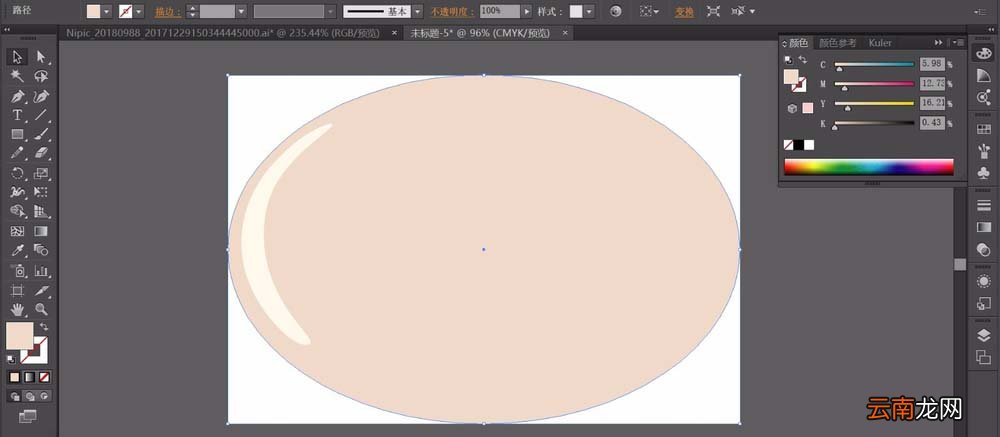This screenshot has height=437, width=1000.
Task: Open the opacity 100% arrow dropdown
Action: click(x=526, y=11)
